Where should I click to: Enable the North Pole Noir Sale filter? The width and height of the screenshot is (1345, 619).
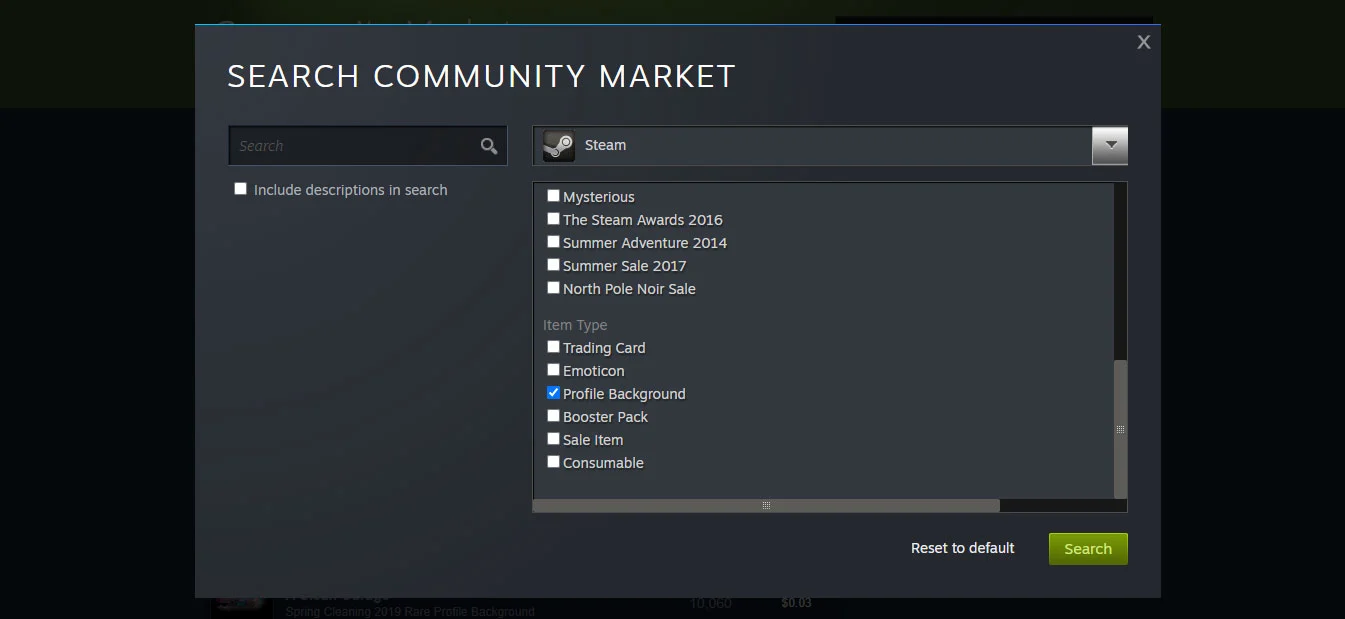553,288
